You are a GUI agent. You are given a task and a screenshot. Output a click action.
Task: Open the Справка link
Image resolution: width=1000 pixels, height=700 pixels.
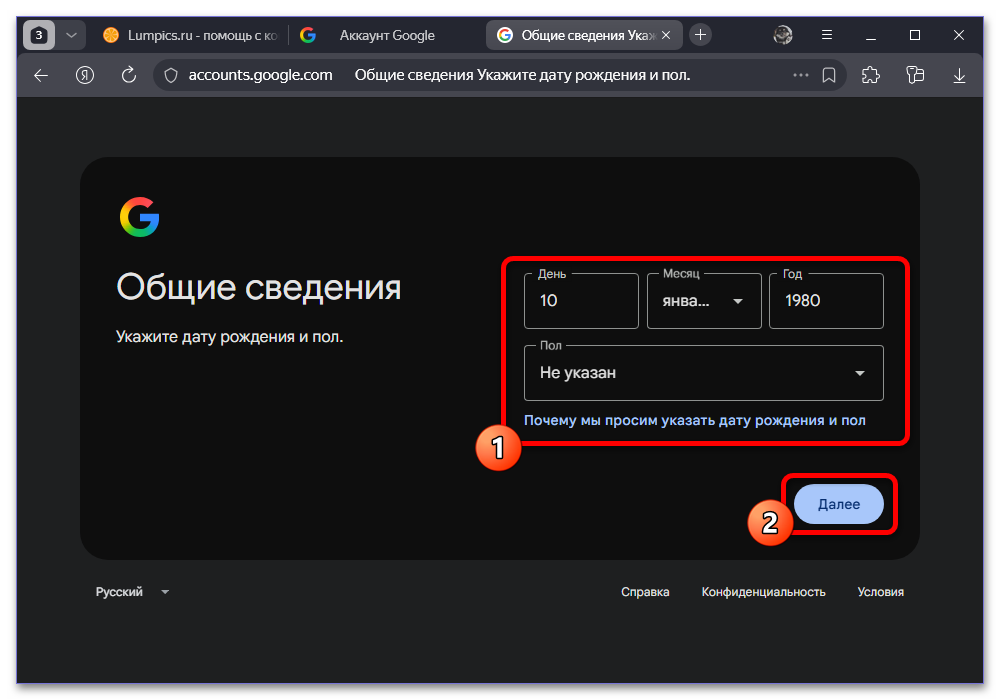pyautogui.click(x=645, y=592)
